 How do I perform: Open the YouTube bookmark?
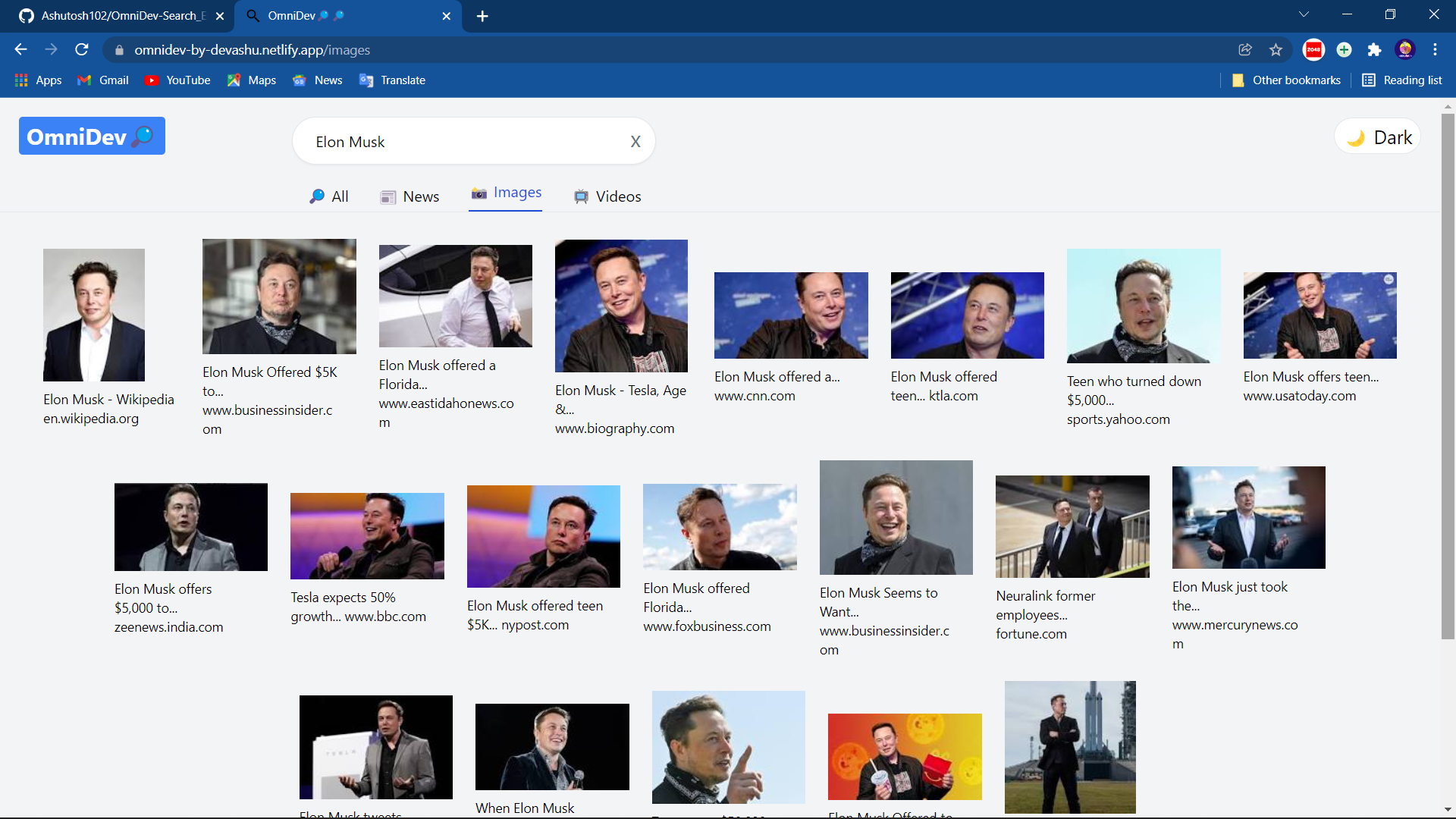(177, 80)
